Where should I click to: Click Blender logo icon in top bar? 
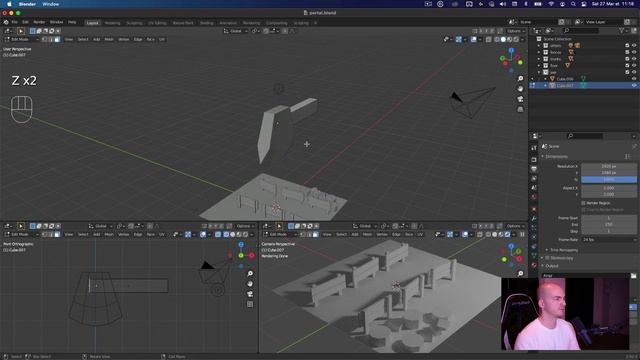point(6,22)
